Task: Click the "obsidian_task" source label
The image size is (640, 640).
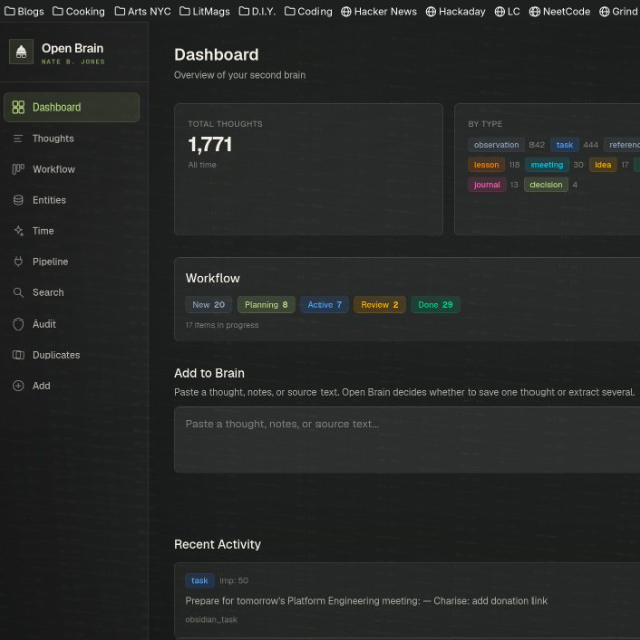Action: (211, 620)
